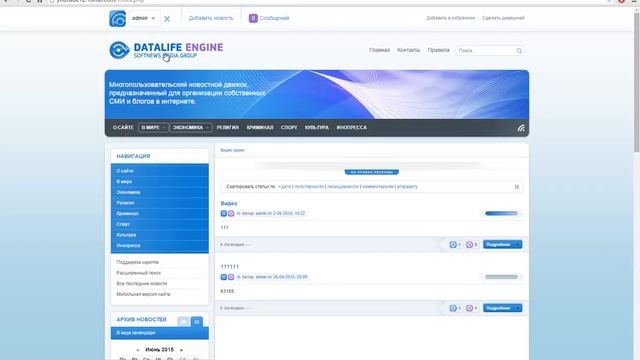This screenshot has height=360, width=640.
Task: Click blue edit icon under 111111 title
Action: (x=224, y=277)
